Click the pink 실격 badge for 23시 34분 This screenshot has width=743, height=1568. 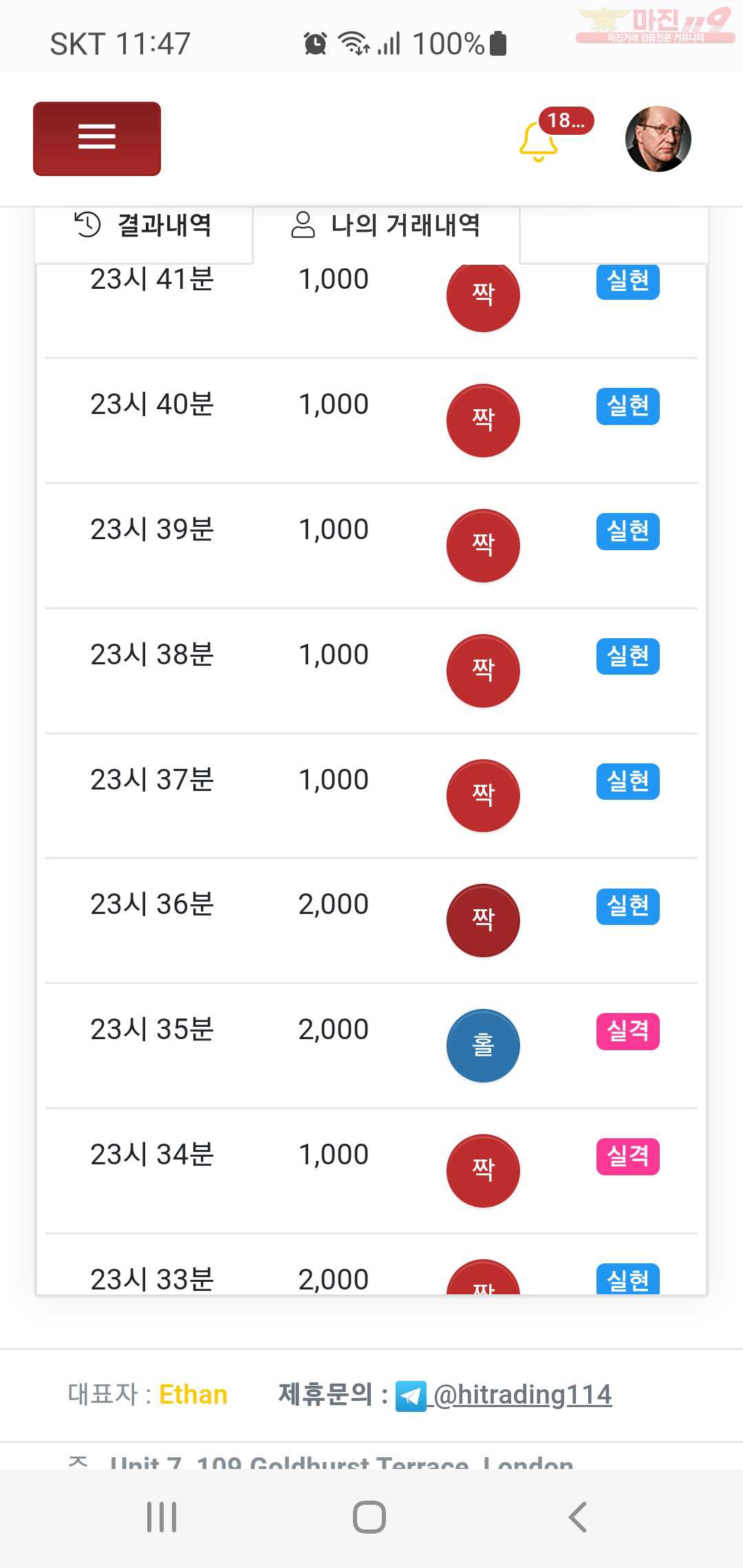(x=628, y=1157)
